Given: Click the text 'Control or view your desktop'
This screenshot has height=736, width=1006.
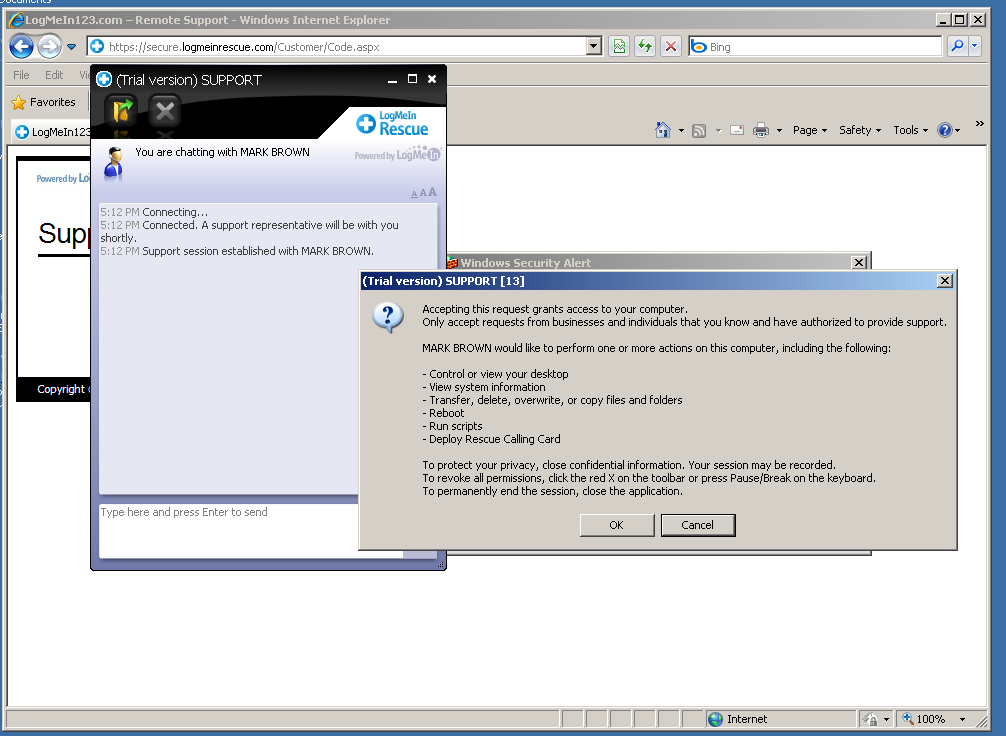Looking at the screenshot, I should click(x=499, y=374).
